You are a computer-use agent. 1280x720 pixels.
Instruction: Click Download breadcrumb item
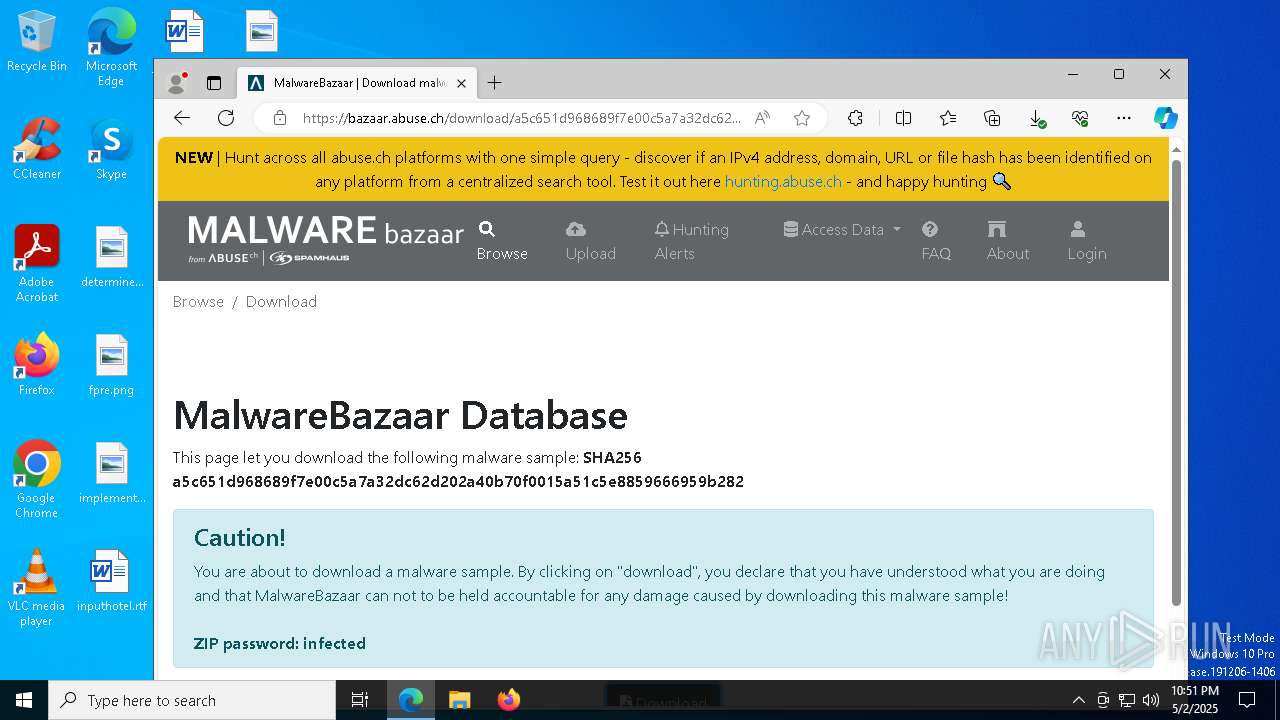281,301
